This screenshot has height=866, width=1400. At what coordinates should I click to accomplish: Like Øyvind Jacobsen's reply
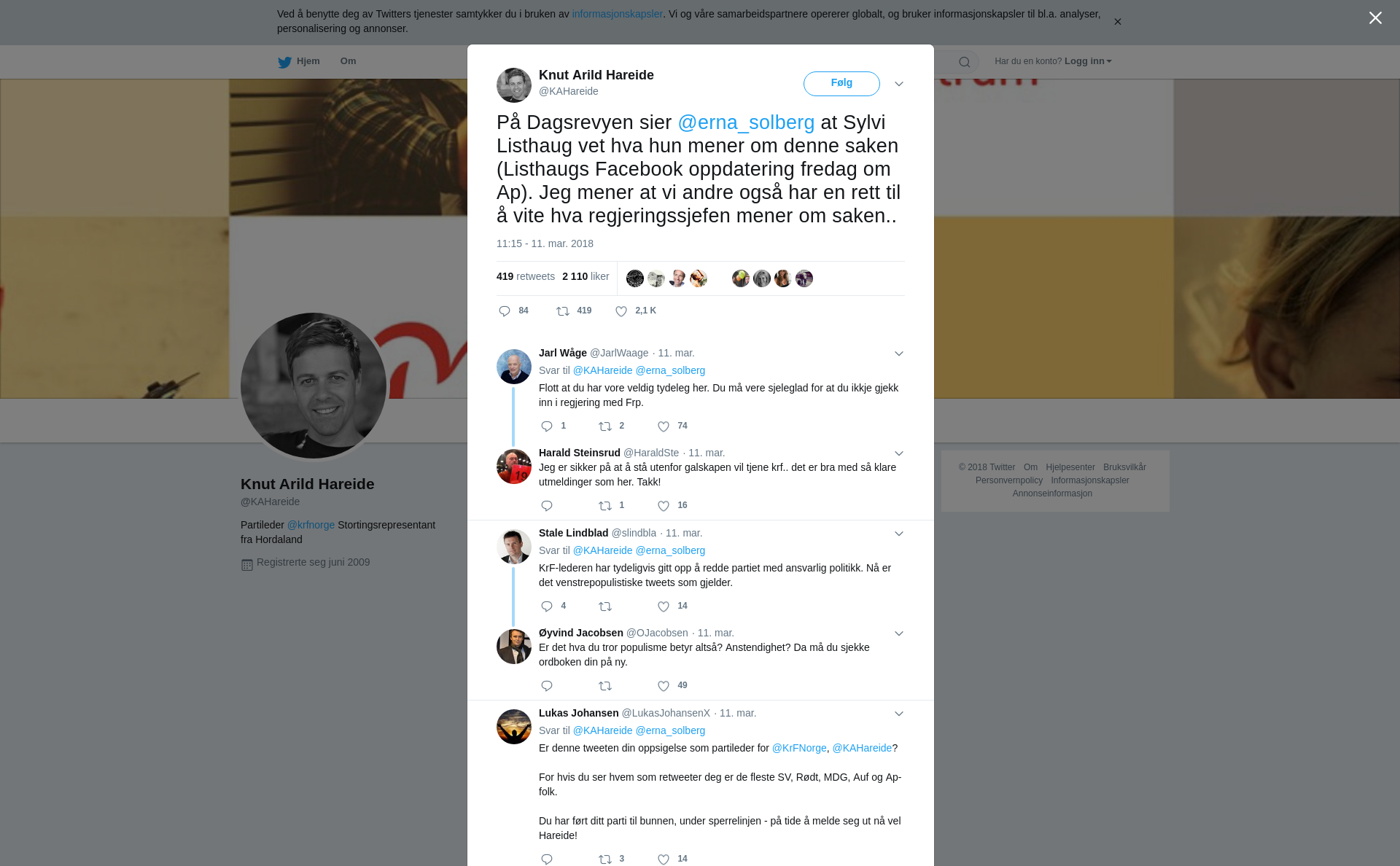click(x=664, y=686)
